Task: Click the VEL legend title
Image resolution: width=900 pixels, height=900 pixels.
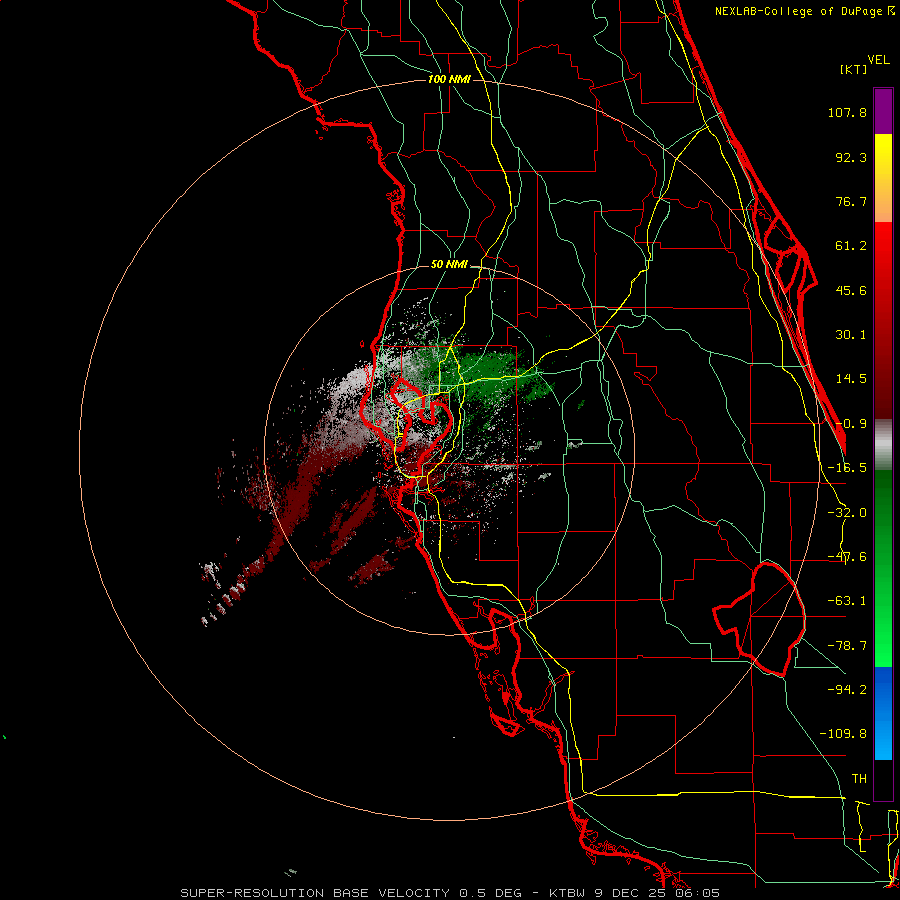Action: pos(878,60)
